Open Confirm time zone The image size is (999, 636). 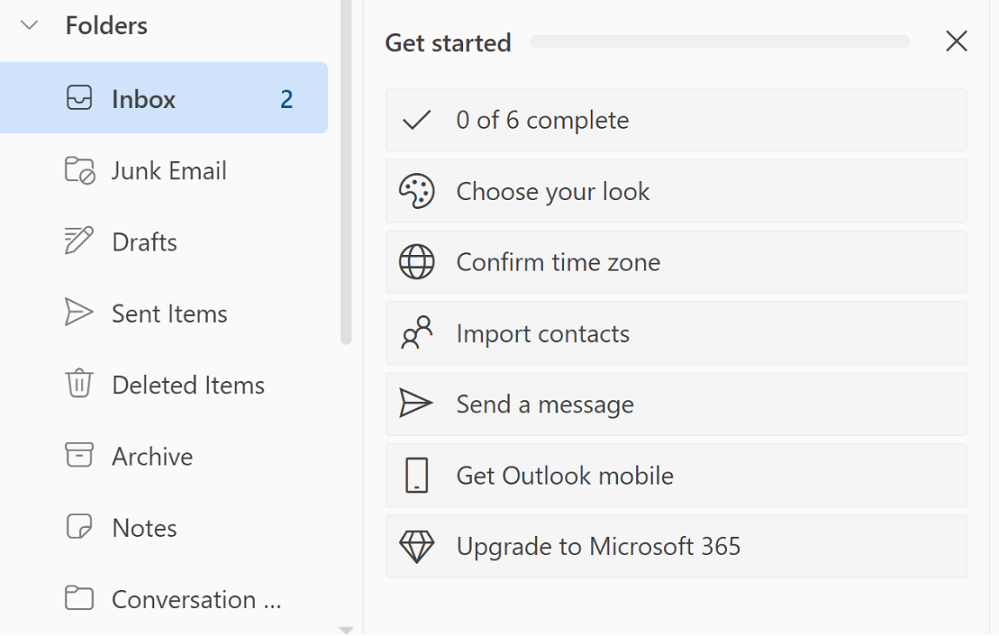tap(676, 262)
